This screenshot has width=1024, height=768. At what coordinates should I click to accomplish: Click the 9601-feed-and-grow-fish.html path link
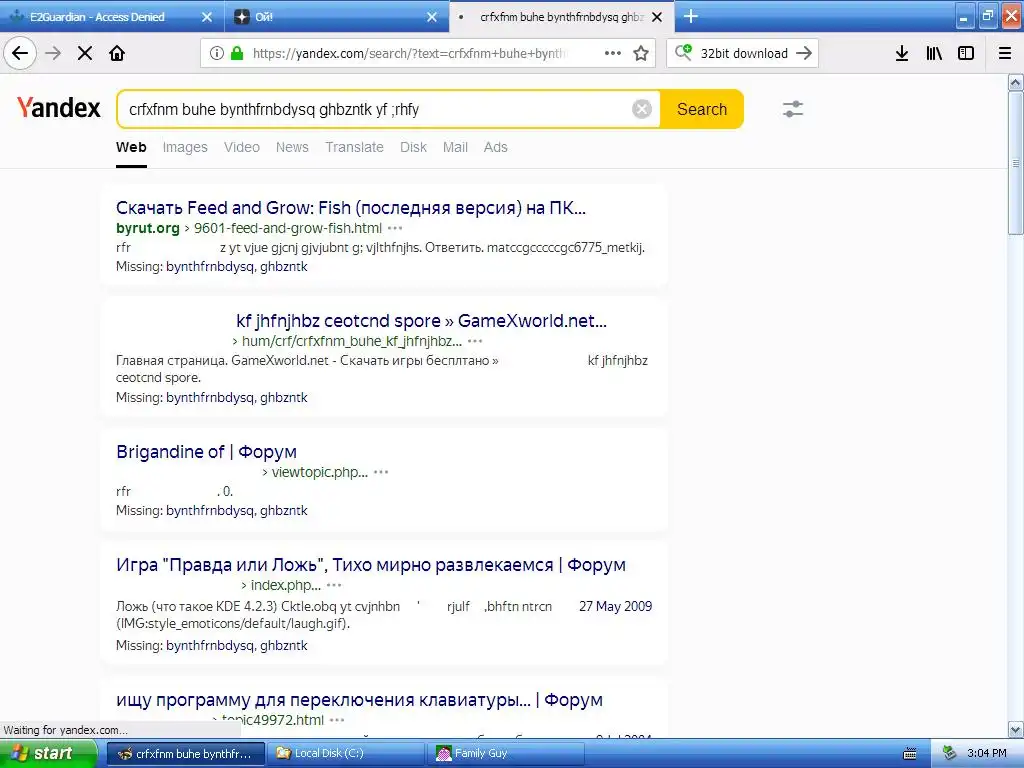(288, 228)
